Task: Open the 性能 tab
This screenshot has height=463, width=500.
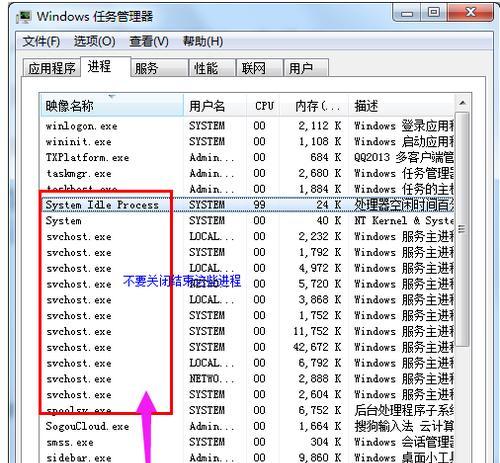Action: [x=212, y=68]
